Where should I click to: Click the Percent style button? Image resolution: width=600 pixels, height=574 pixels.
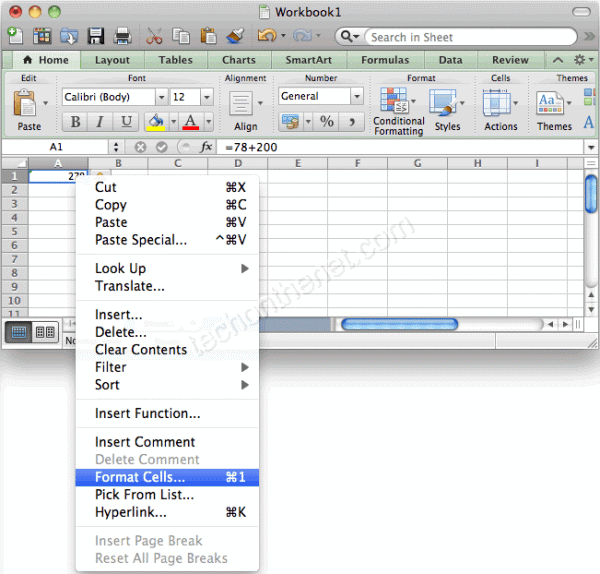point(328,122)
